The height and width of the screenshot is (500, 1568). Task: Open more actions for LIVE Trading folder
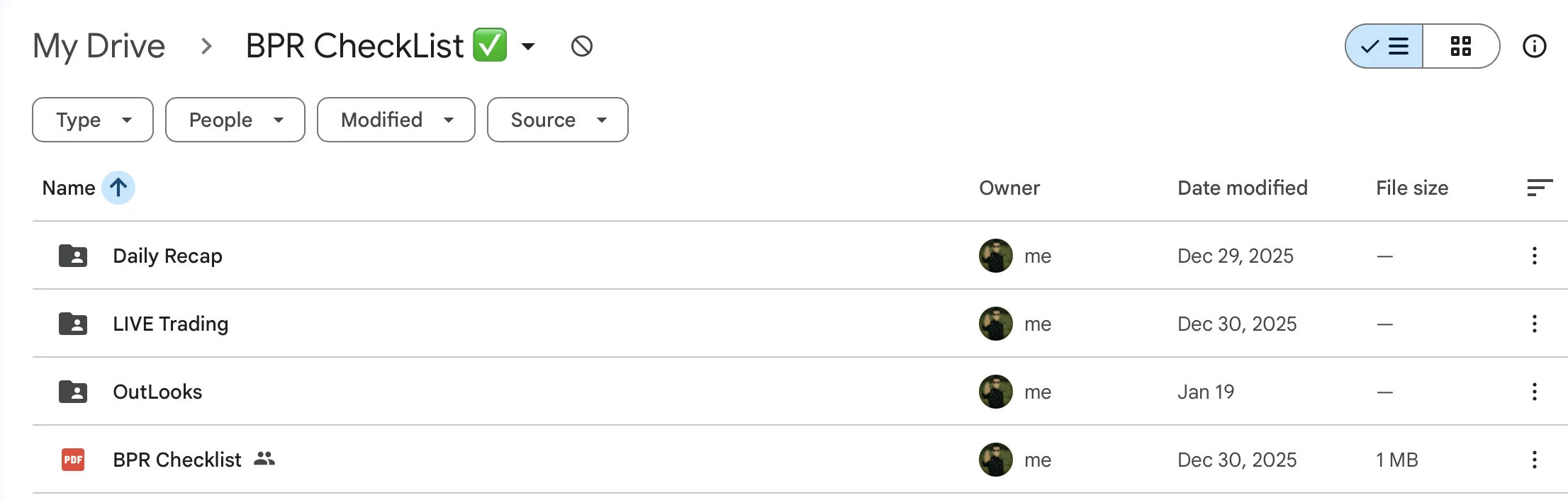coord(1534,324)
